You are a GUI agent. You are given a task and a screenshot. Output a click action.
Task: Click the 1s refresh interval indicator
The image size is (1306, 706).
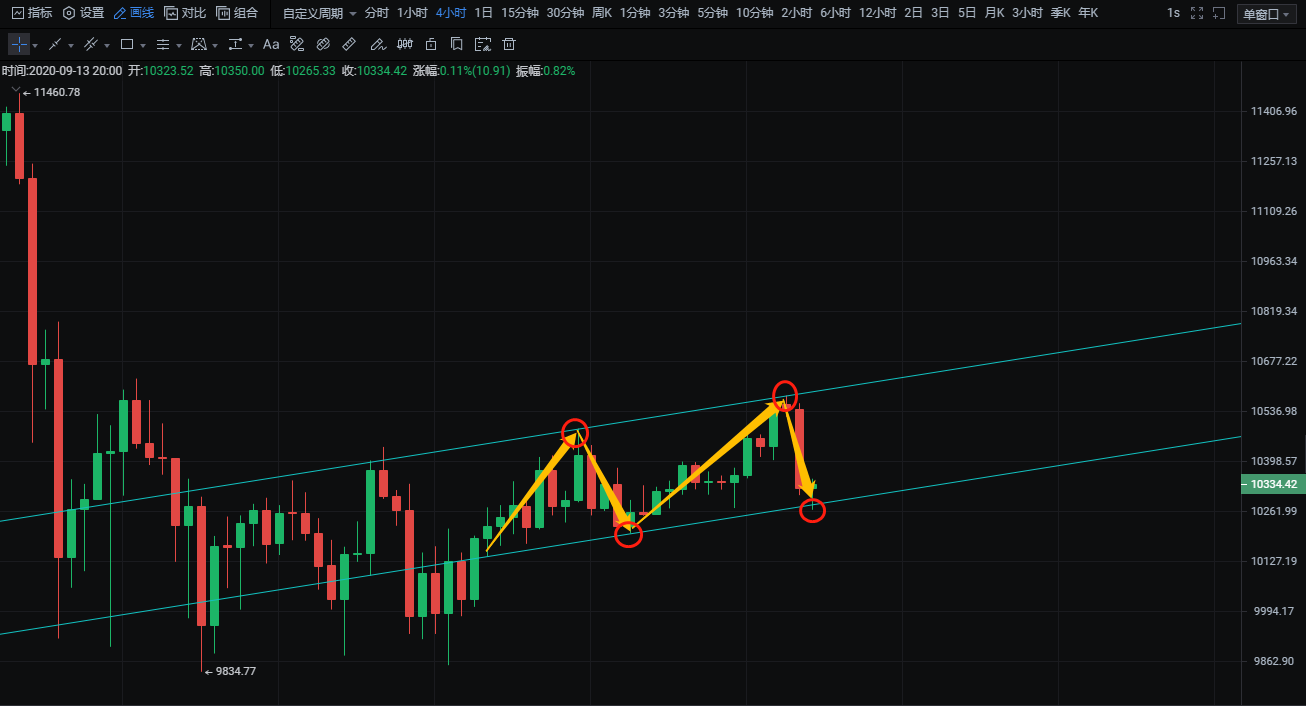[1173, 13]
